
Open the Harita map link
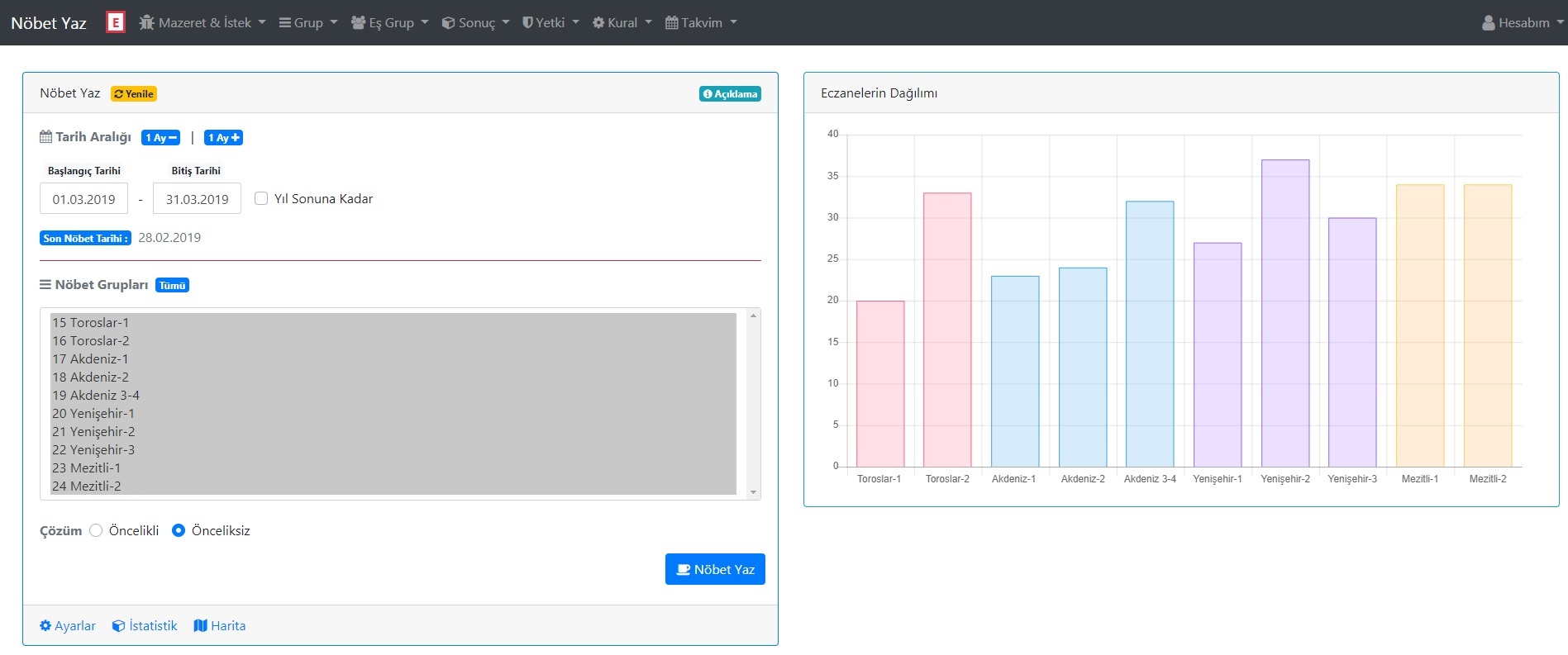click(220, 626)
